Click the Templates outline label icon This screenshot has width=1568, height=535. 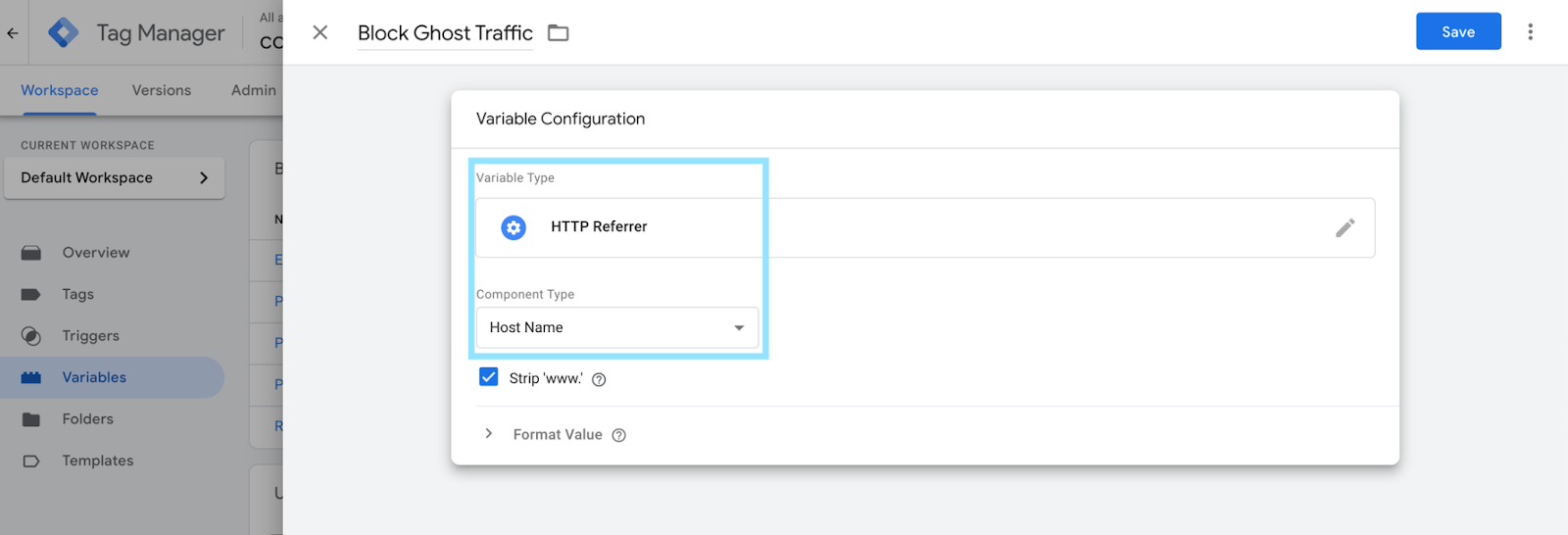[x=31, y=461]
